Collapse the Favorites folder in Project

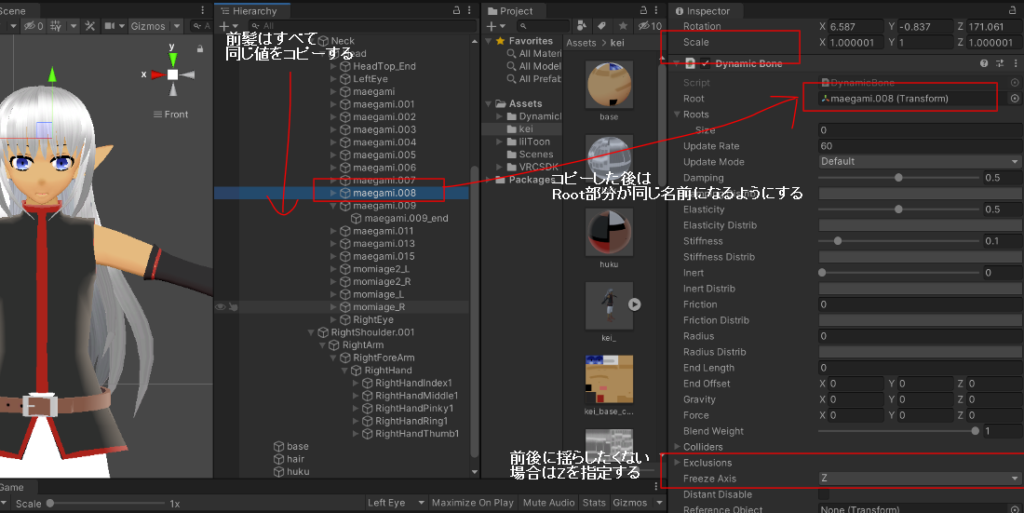489,41
